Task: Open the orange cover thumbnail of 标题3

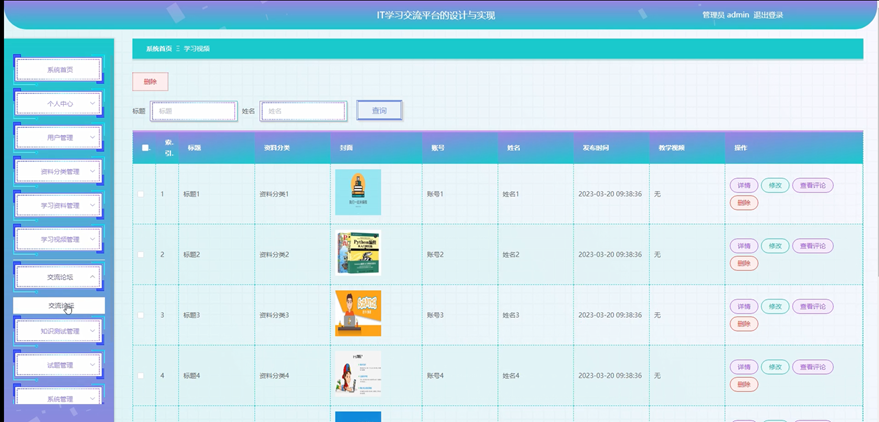Action: point(358,313)
